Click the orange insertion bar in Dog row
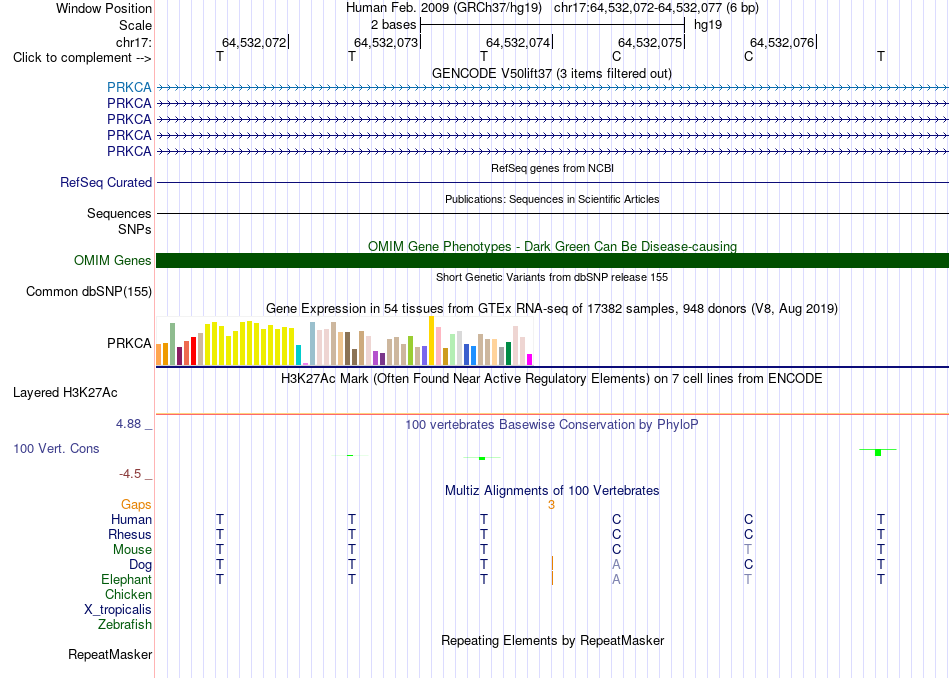The image size is (950, 678). click(x=553, y=564)
